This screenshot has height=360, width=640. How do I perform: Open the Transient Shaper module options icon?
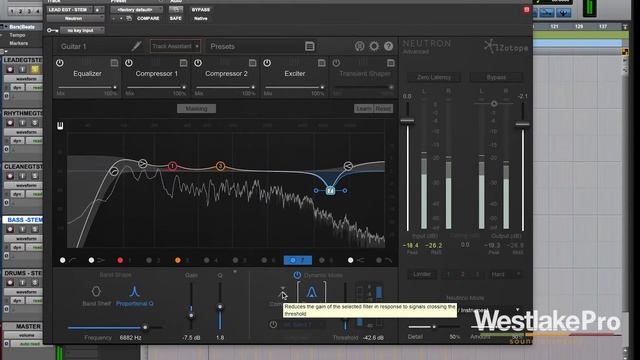(391, 63)
